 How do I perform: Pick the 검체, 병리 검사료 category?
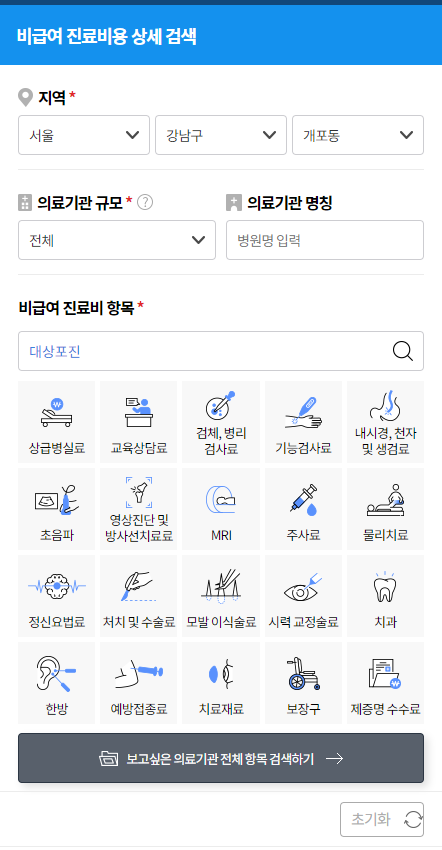(221, 422)
